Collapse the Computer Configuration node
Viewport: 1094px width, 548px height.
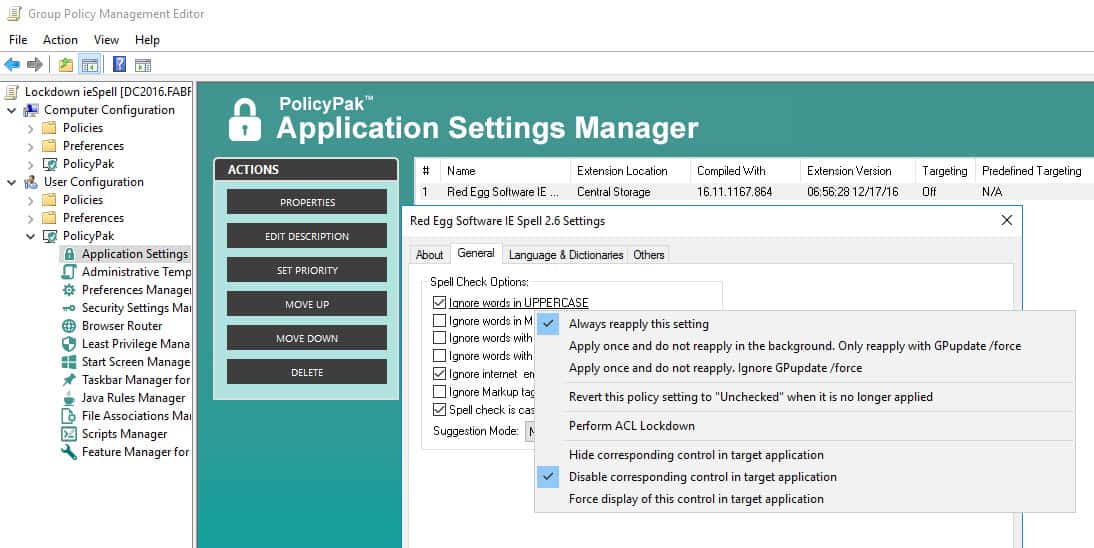[x=12, y=110]
